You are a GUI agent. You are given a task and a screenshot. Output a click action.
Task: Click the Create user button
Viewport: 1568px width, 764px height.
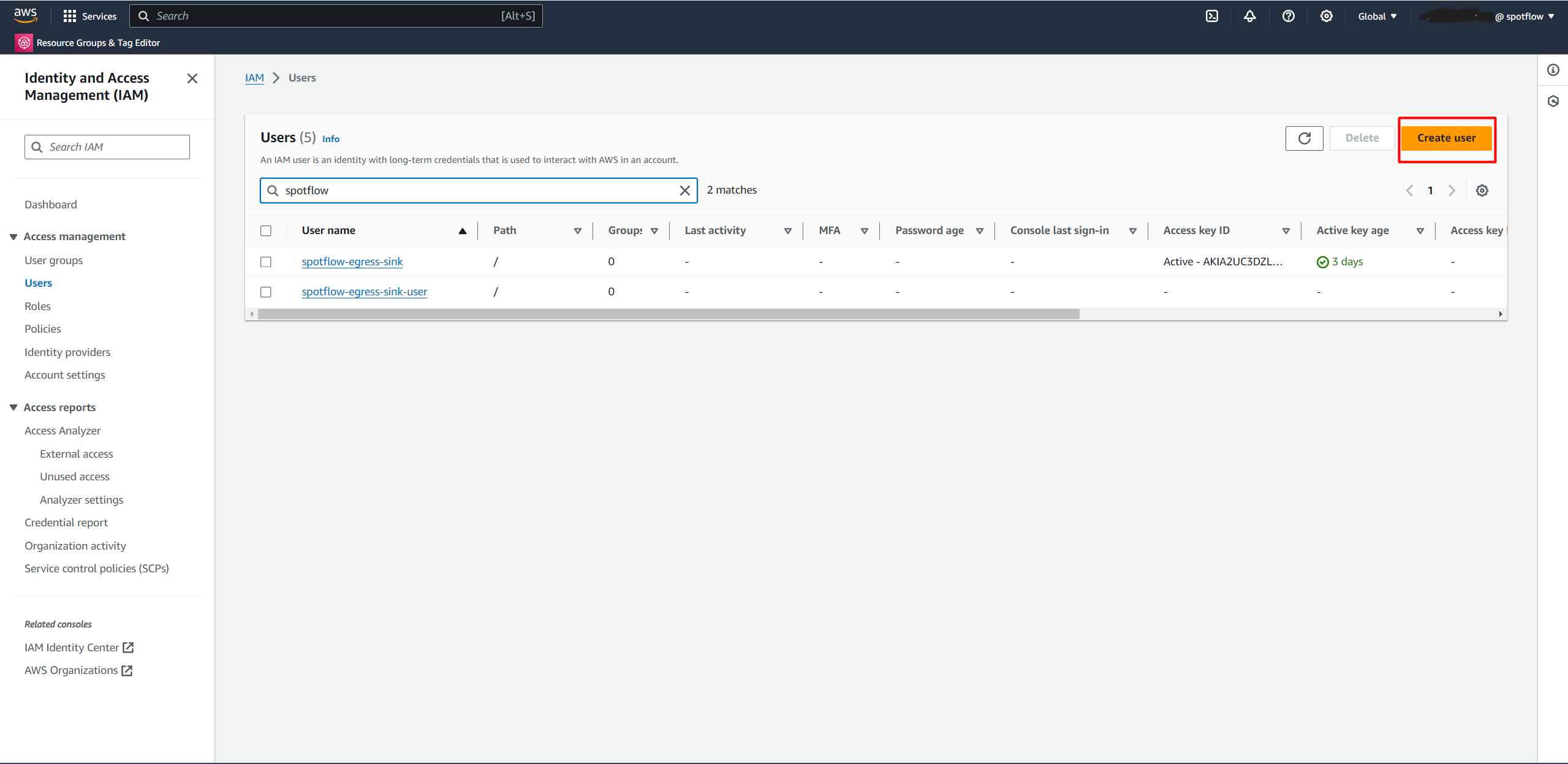(x=1446, y=138)
